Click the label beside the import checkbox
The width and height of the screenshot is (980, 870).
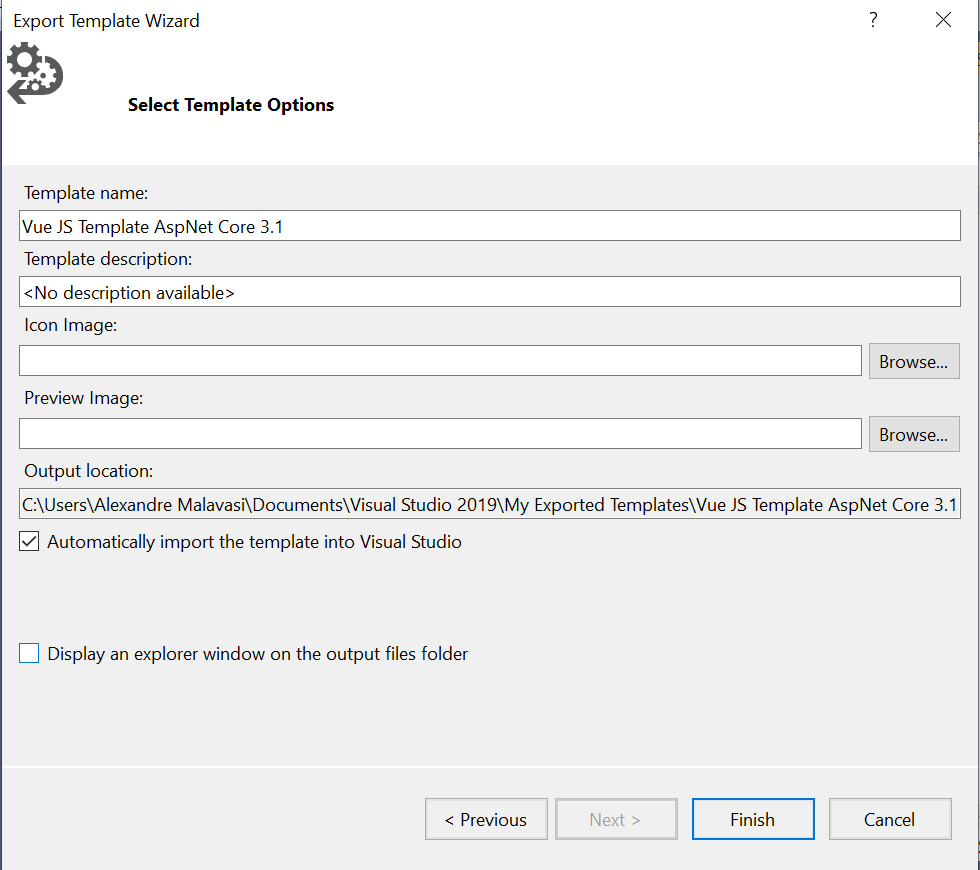254,542
